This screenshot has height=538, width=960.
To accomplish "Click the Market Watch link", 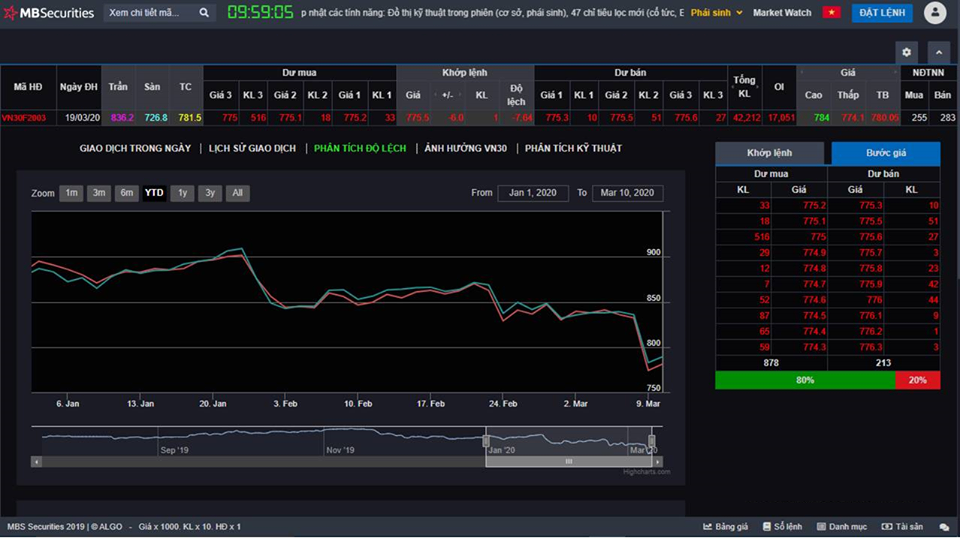I will coord(782,12).
